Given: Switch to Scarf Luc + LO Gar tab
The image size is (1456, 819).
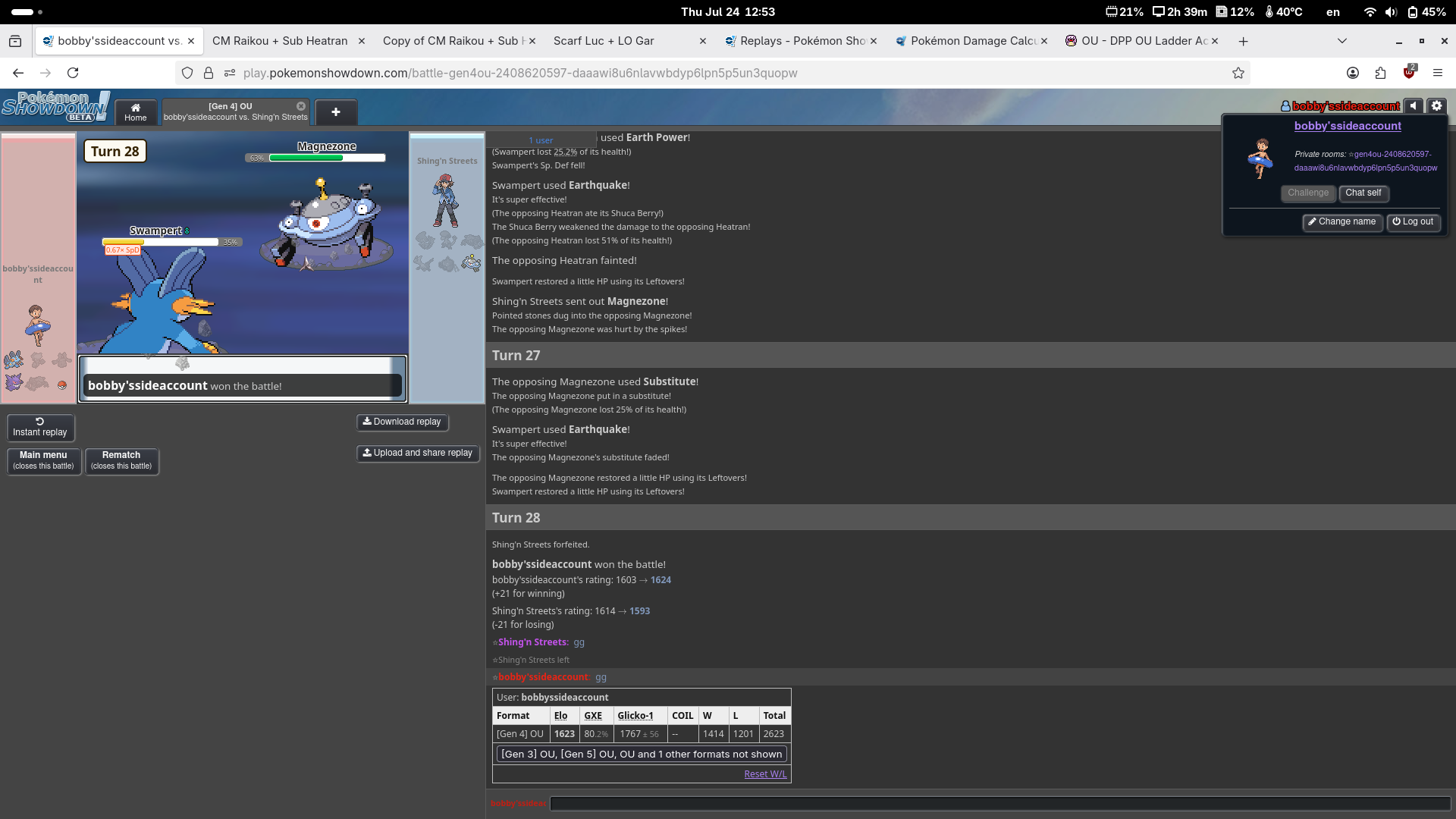Looking at the screenshot, I should pyautogui.click(x=604, y=41).
